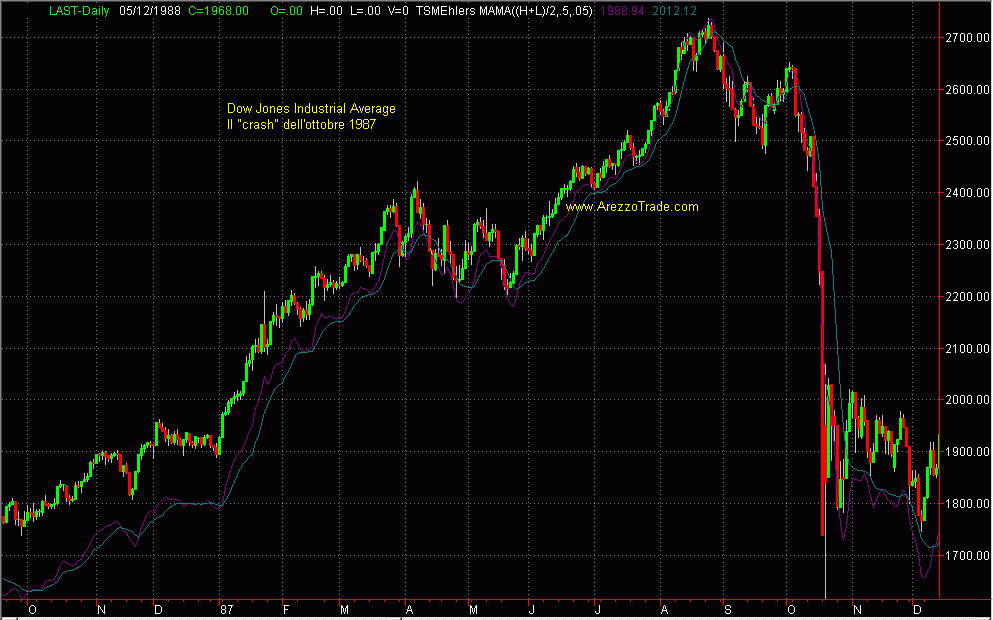Click the 2300.00 price axis label
Screen dimensions: 993x620
click(x=967, y=245)
